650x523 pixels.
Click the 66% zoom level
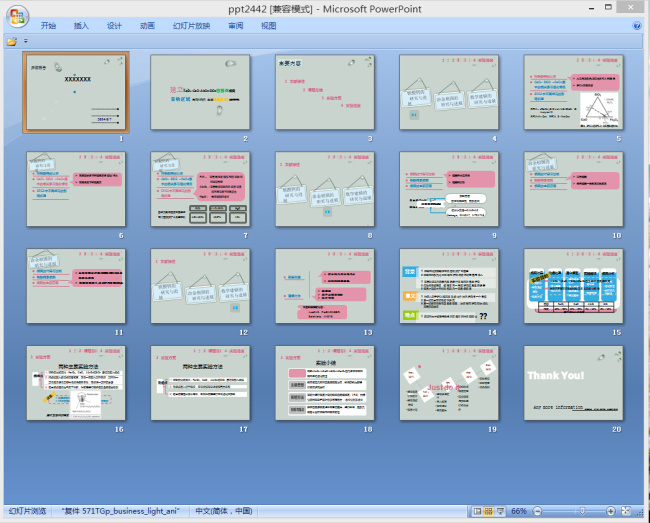pos(519,511)
